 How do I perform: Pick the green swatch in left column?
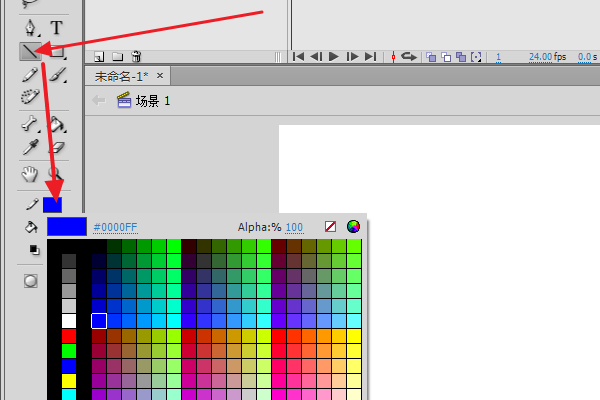pos(69,351)
